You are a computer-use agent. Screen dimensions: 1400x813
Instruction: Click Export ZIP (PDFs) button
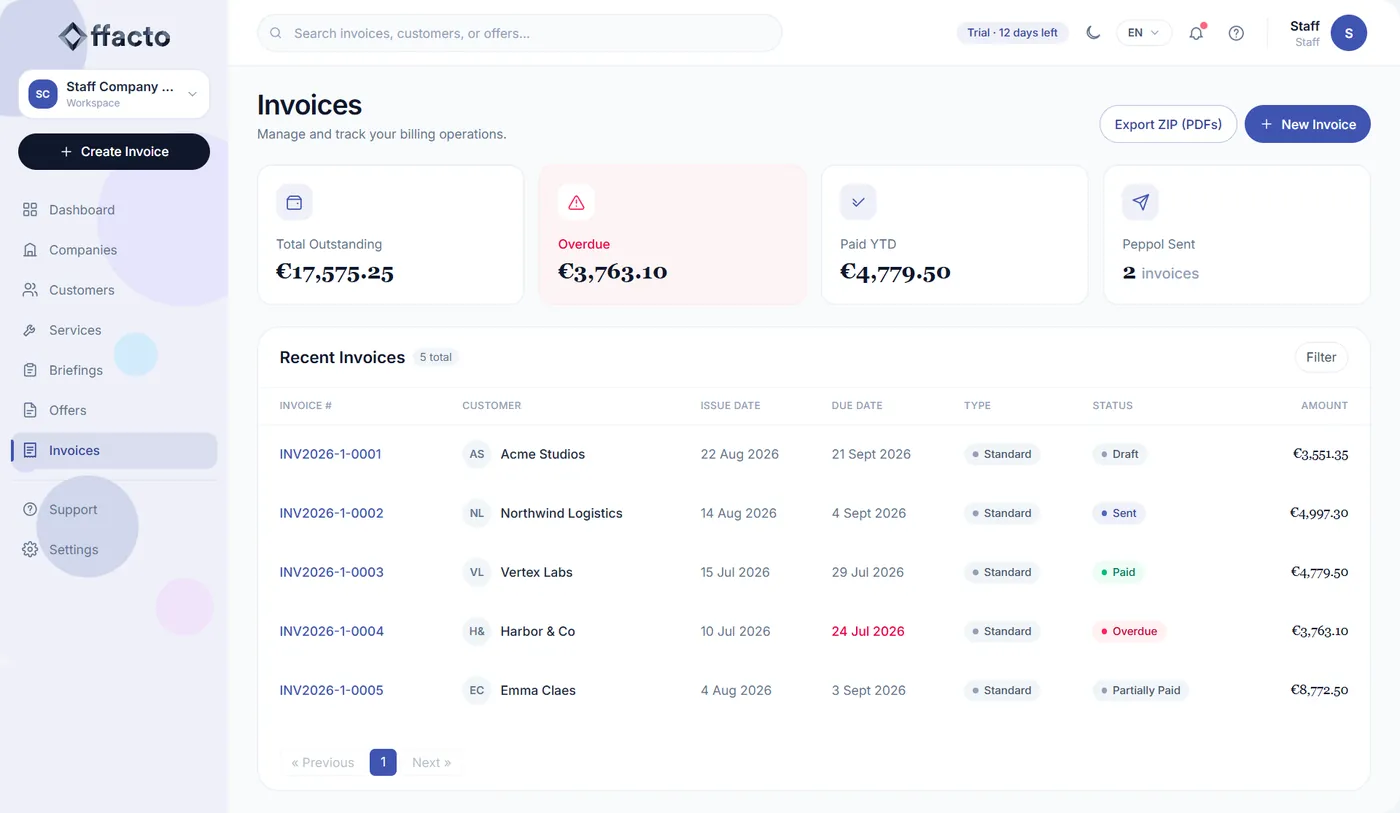point(1168,124)
